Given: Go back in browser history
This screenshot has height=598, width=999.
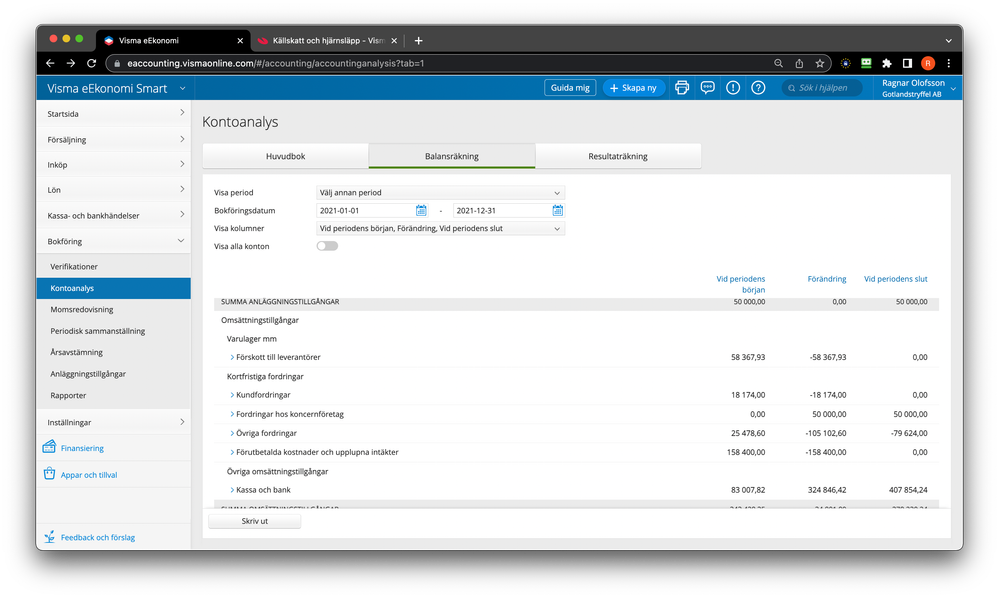Looking at the screenshot, I should (x=50, y=63).
